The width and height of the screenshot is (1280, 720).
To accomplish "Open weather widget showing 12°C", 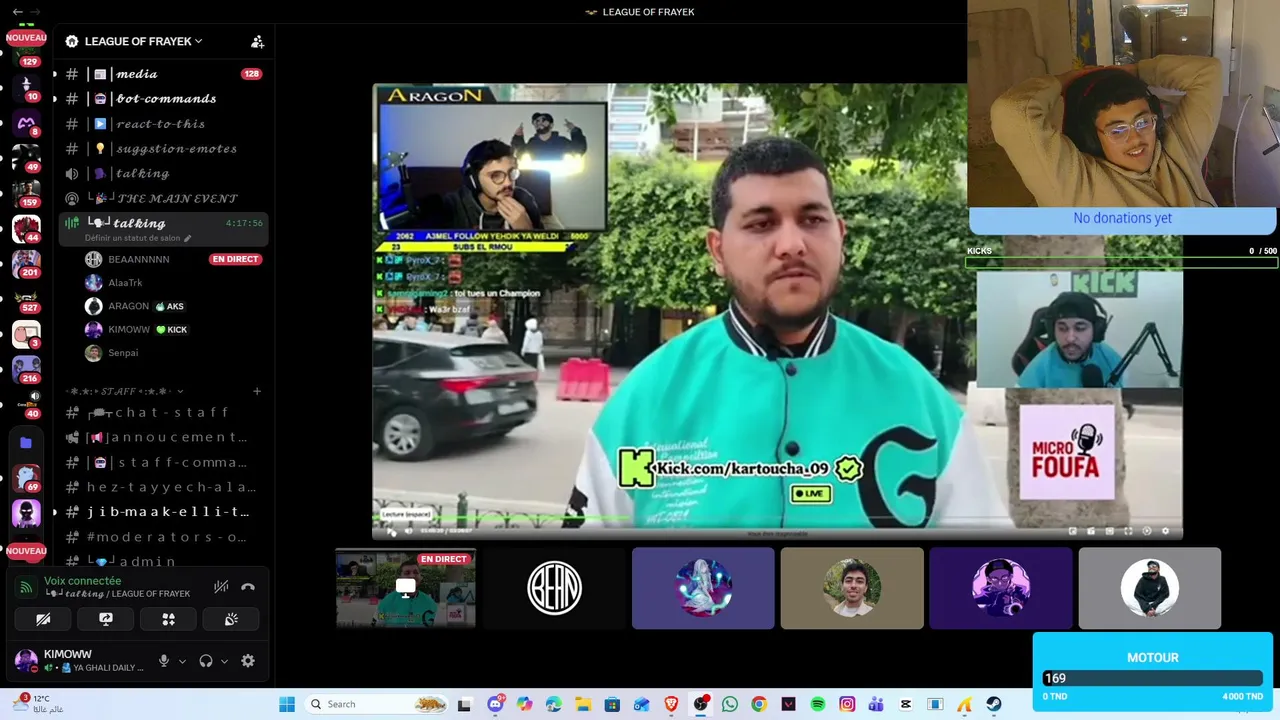I will [40, 704].
